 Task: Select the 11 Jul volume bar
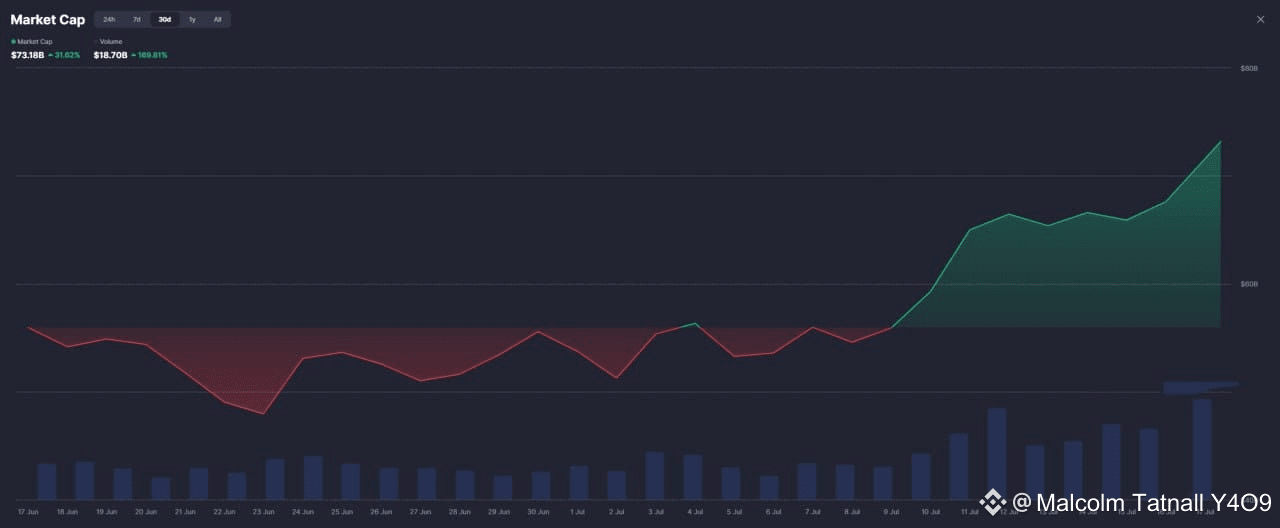coord(959,466)
